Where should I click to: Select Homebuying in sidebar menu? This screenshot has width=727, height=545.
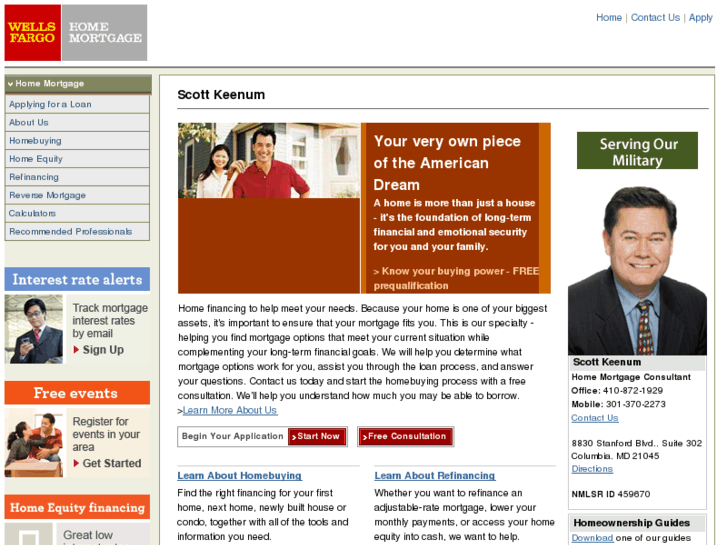pos(77,141)
